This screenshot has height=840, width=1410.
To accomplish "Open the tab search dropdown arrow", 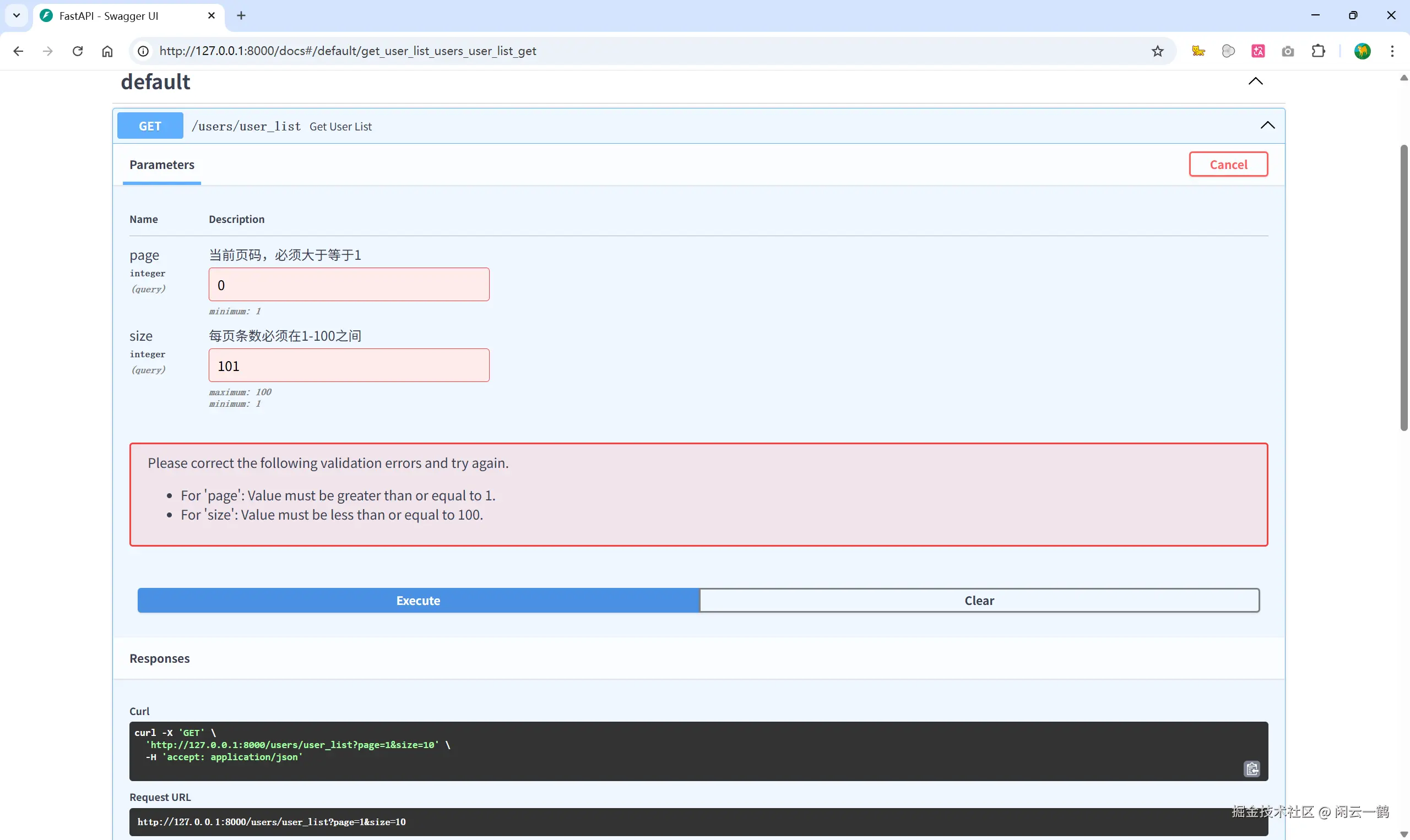I will pyautogui.click(x=17, y=15).
